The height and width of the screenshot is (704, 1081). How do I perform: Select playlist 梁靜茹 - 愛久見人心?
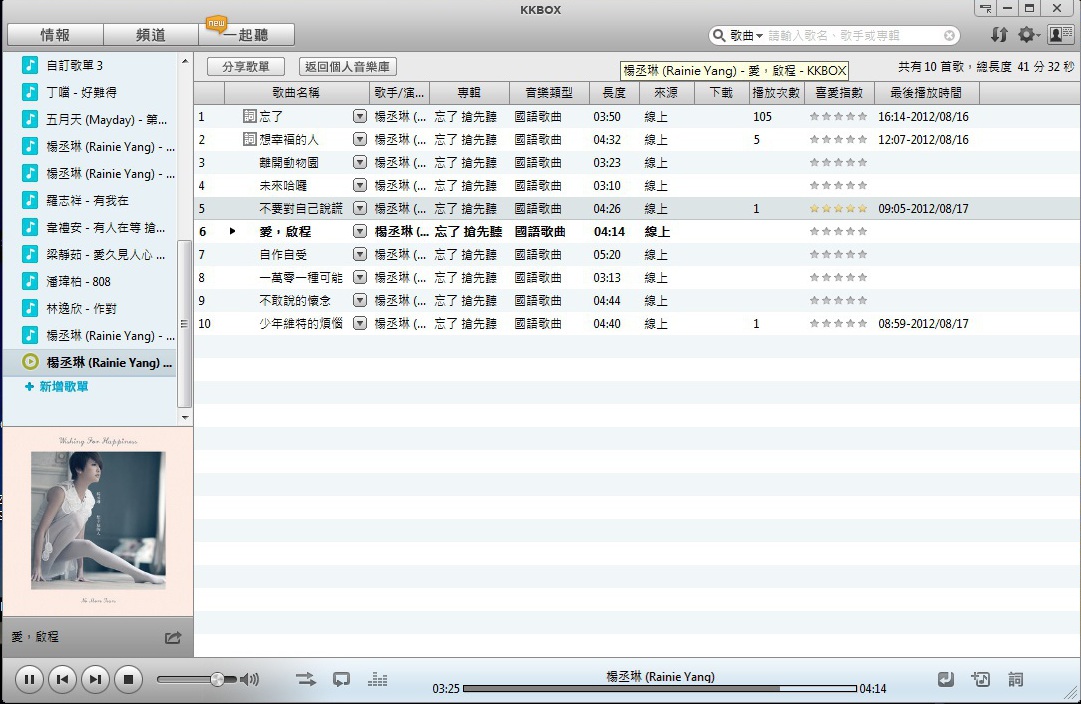click(90, 254)
